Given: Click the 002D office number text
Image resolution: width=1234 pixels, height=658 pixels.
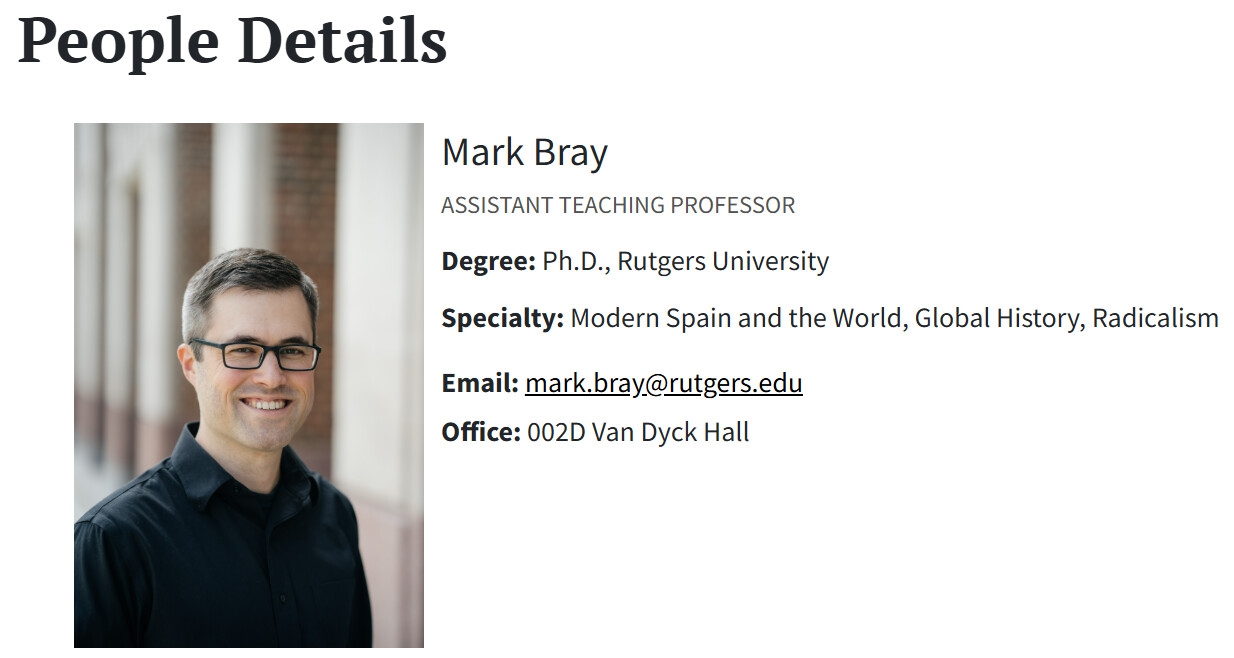Looking at the screenshot, I should coord(556,433).
